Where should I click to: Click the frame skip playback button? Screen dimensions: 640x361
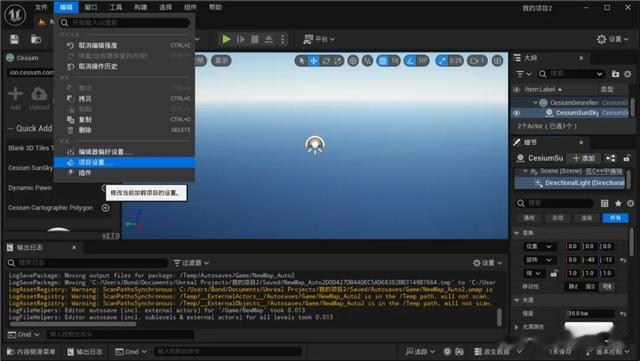tap(241, 39)
